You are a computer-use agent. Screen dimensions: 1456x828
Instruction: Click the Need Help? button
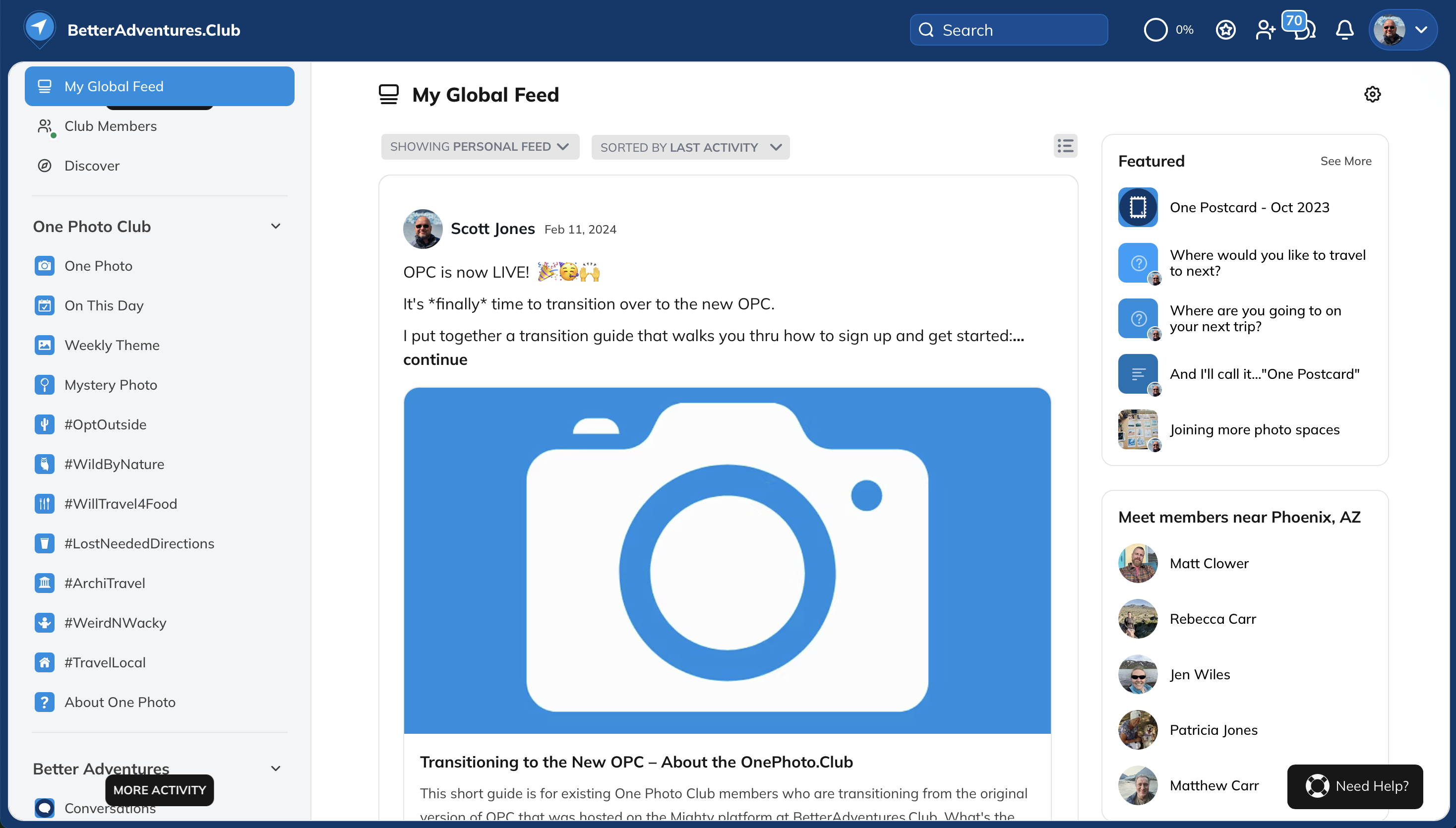1355,786
